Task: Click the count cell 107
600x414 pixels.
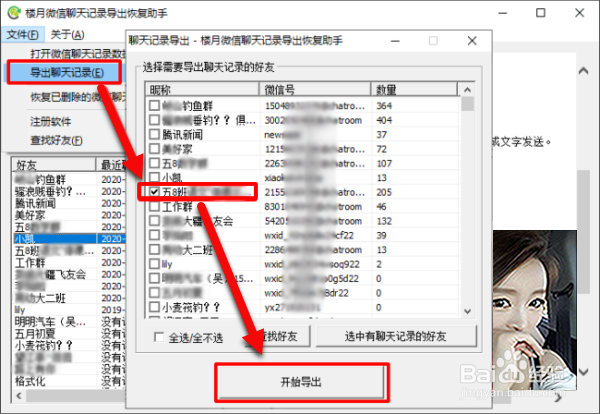Action: 384,164
